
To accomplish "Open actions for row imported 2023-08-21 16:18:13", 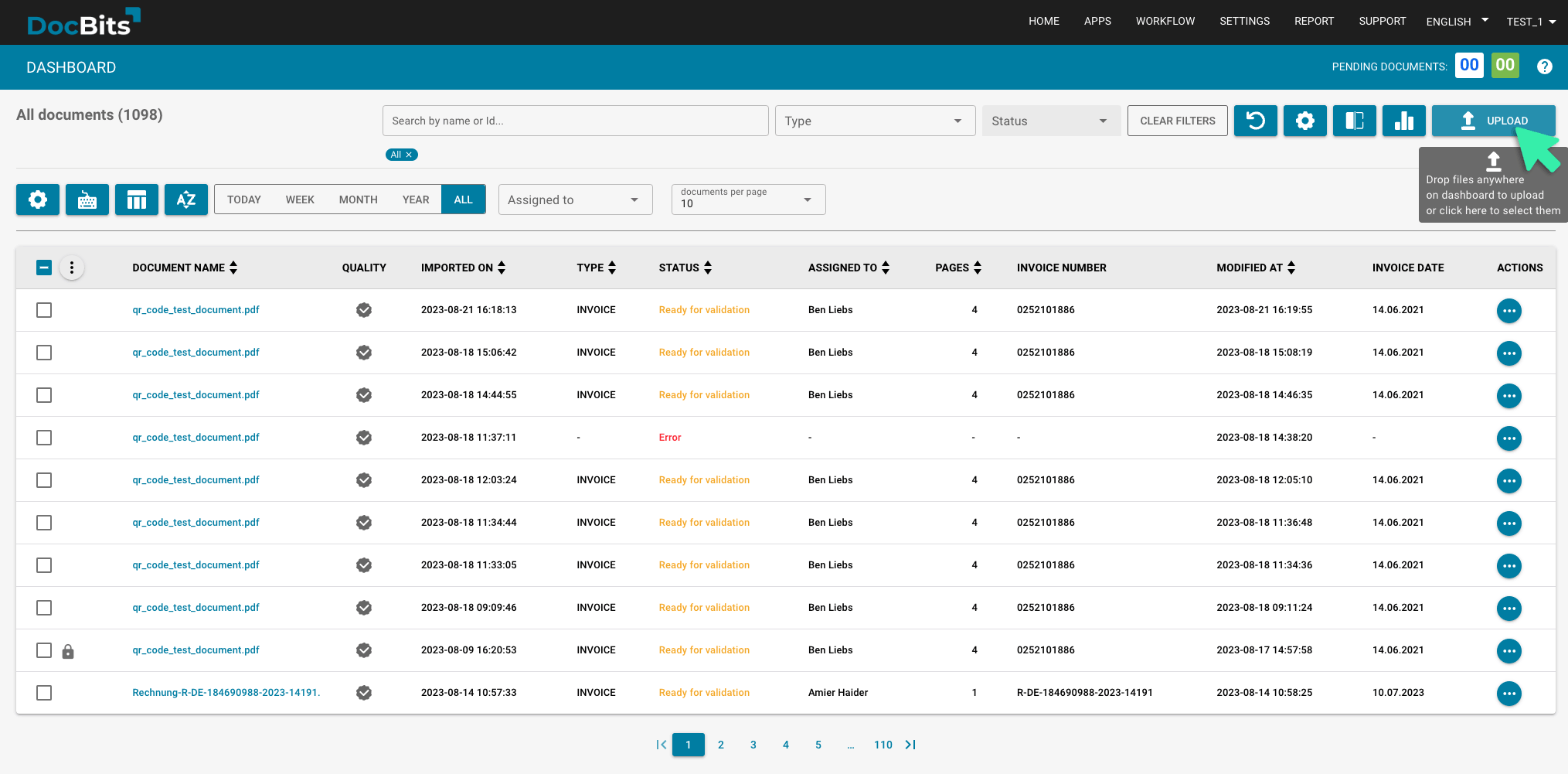I will (1508, 311).
